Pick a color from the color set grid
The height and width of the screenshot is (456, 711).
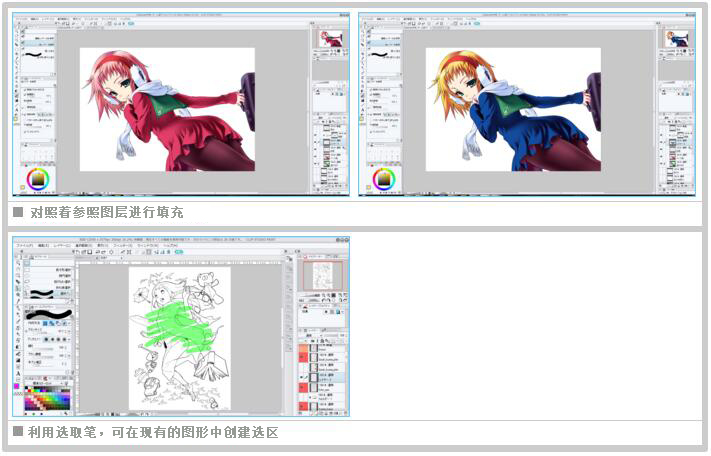pyautogui.click(x=48, y=398)
